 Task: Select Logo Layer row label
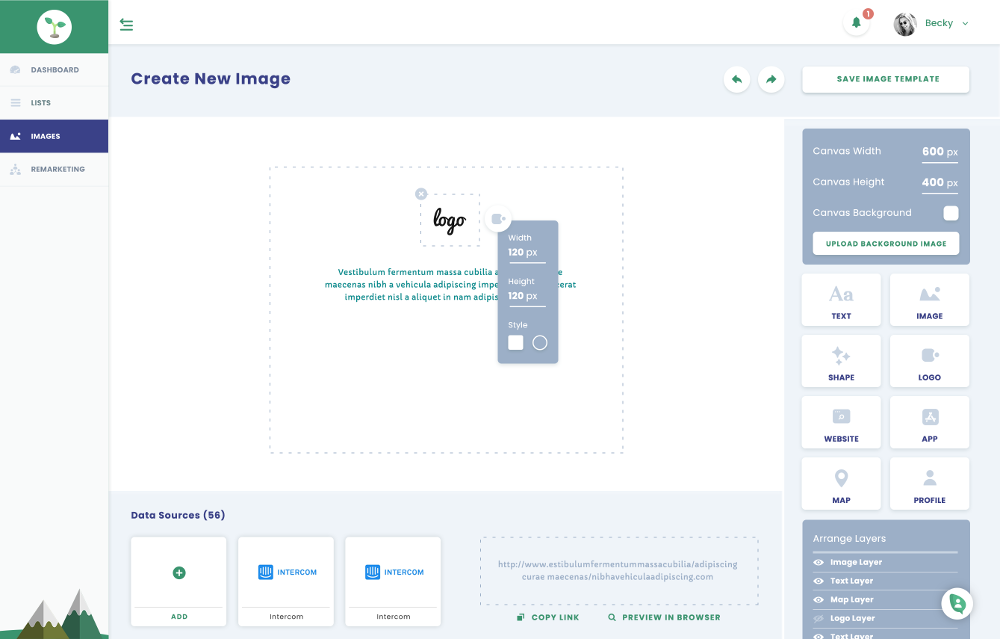click(852, 618)
